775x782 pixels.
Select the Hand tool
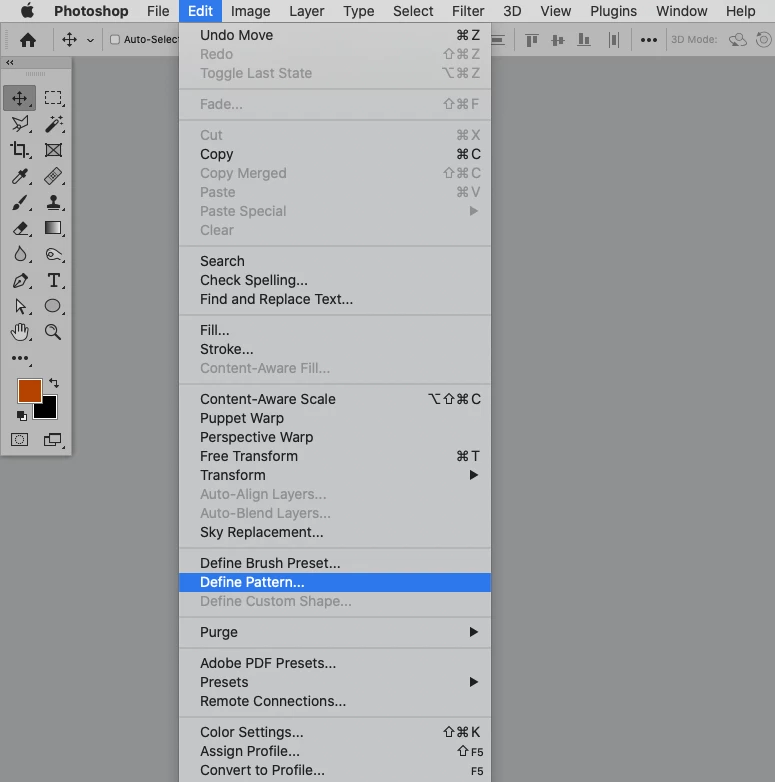20,332
